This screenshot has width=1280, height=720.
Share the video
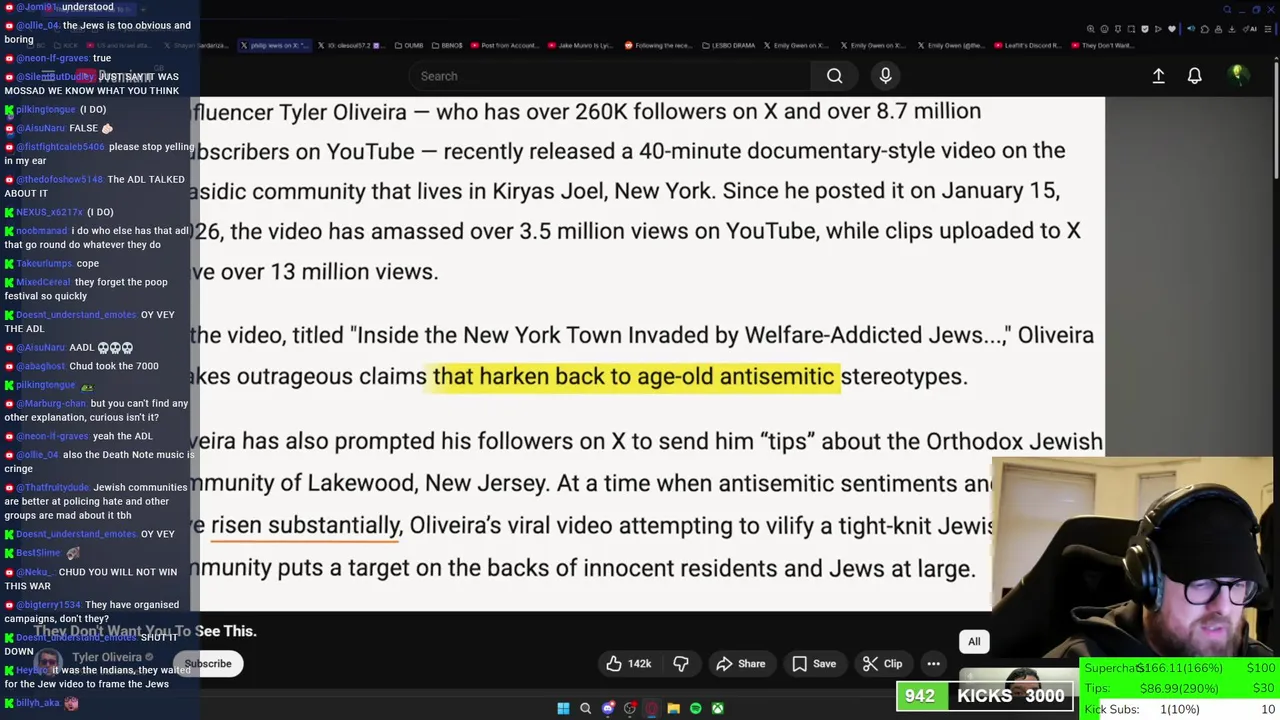point(740,664)
